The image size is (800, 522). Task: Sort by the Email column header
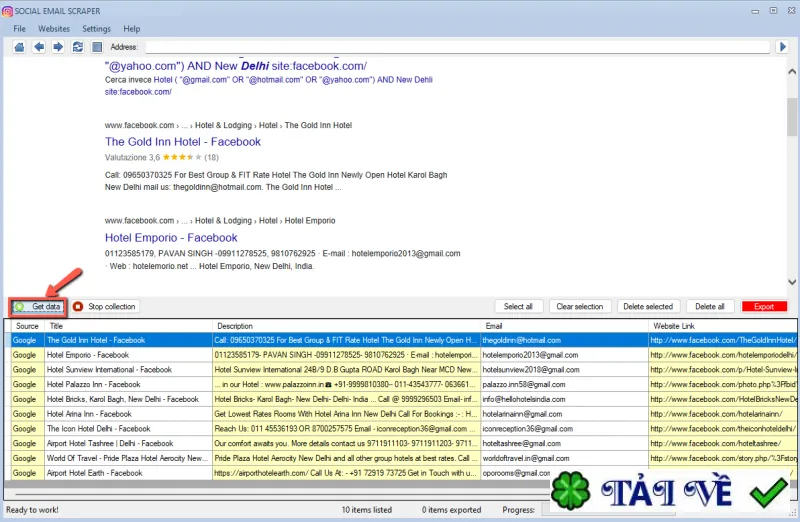pyautogui.click(x=564, y=326)
